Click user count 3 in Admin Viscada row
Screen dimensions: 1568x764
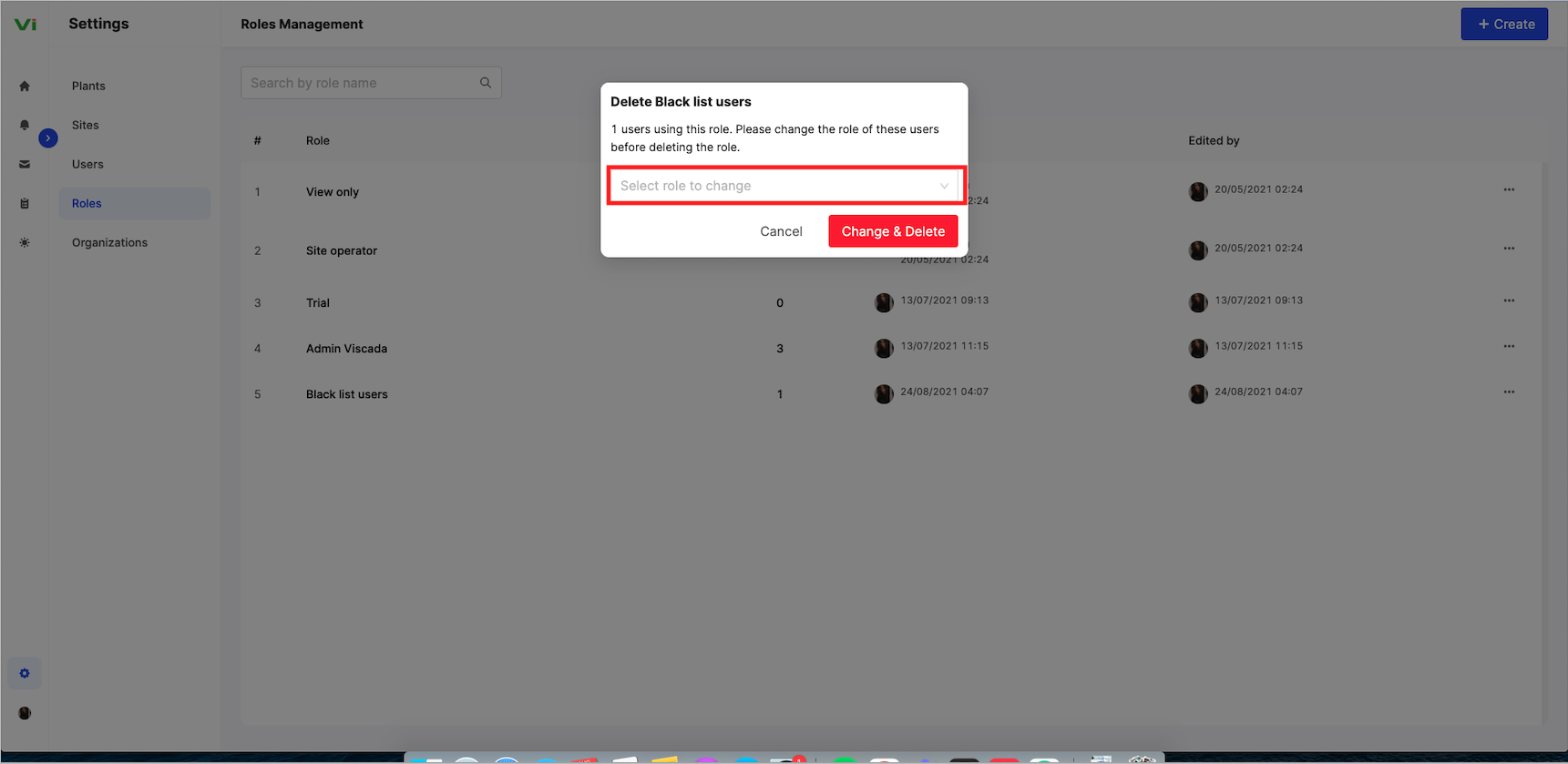pyautogui.click(x=780, y=349)
